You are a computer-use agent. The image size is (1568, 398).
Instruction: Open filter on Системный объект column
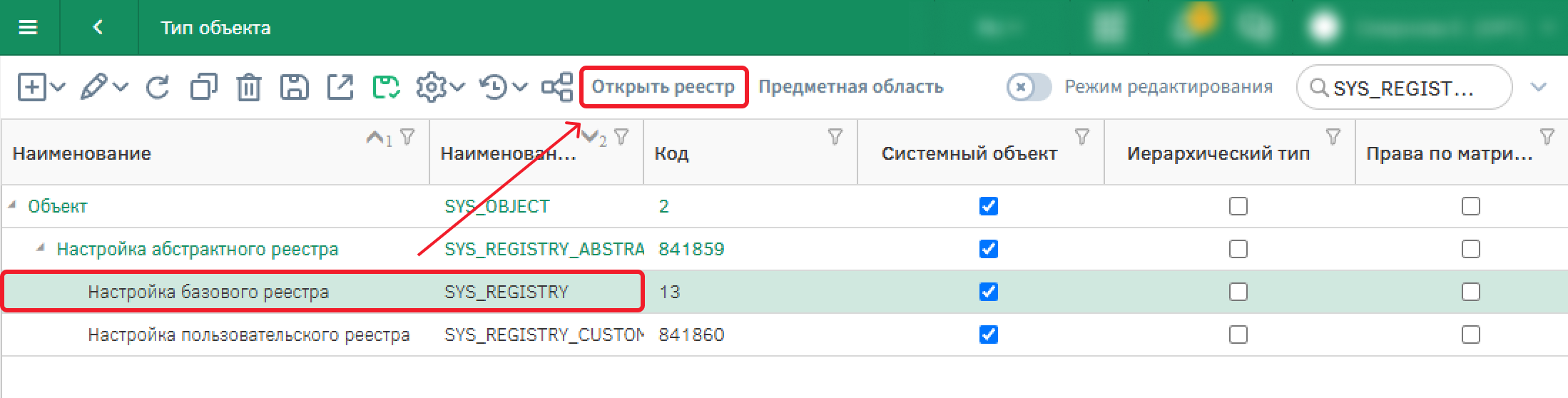click(1081, 136)
